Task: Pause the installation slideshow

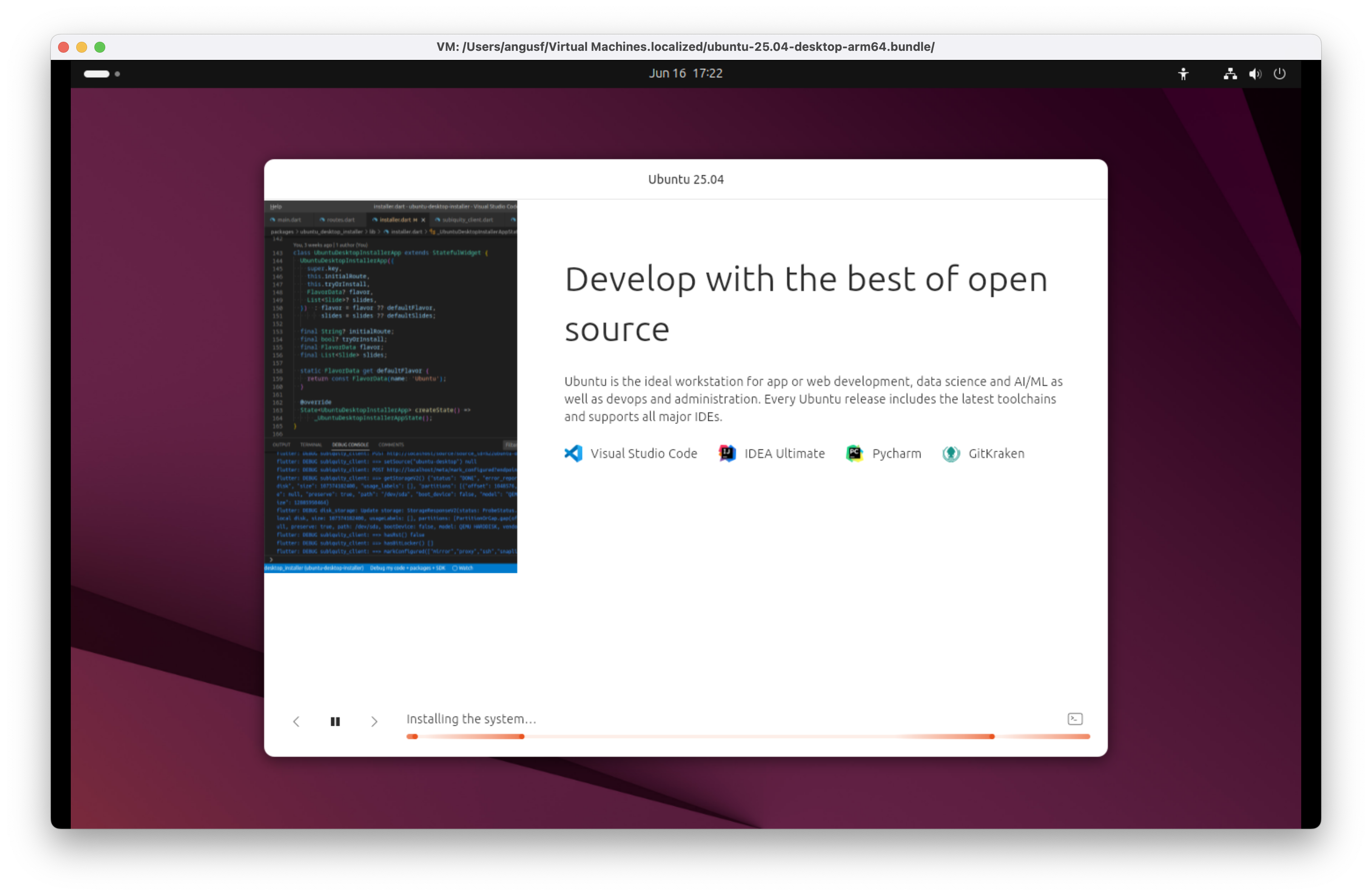Action: coord(335,721)
